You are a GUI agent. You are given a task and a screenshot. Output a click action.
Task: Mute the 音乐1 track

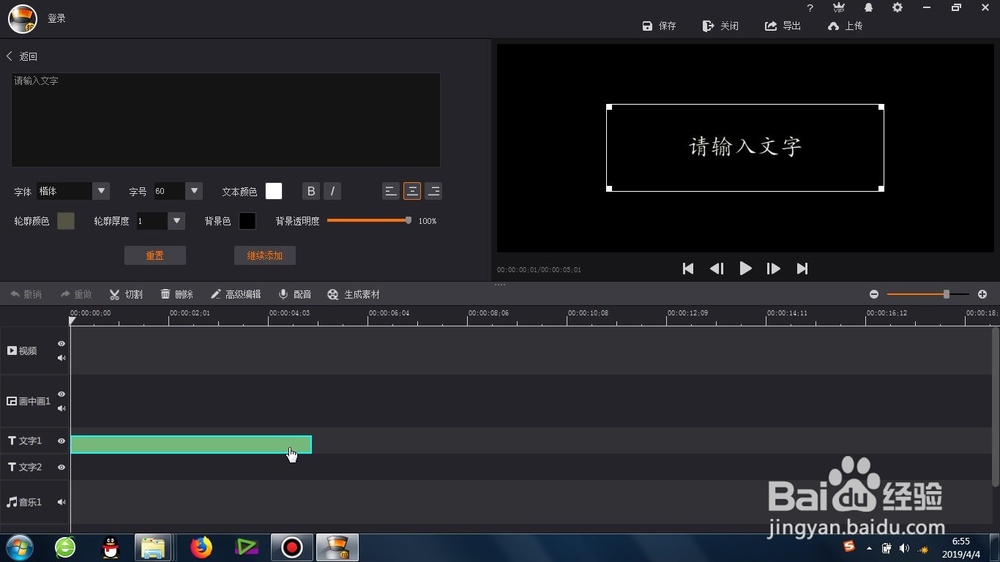click(61, 502)
